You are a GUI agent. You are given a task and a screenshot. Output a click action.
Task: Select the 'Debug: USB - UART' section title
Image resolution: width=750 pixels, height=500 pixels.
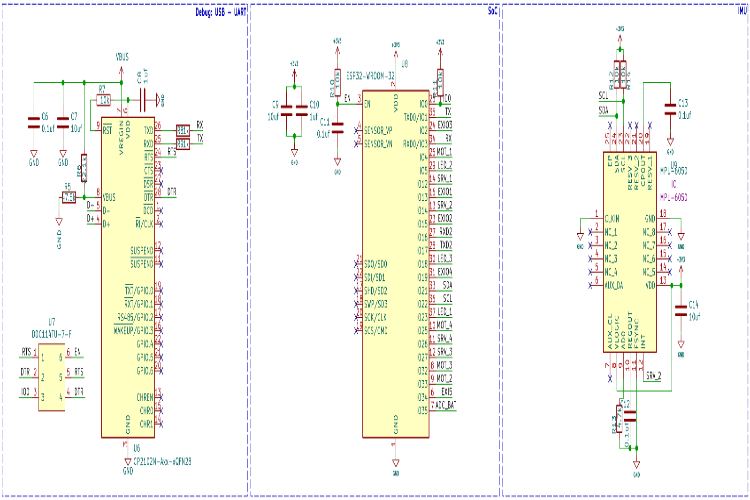(221, 12)
